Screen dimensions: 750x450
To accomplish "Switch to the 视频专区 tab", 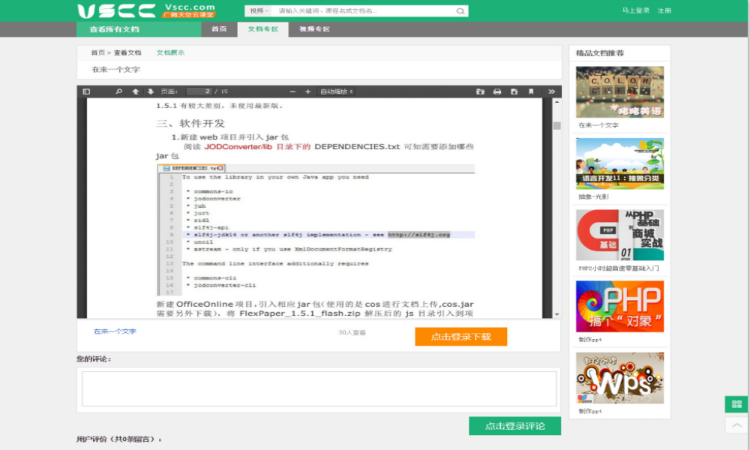I will click(x=314, y=29).
